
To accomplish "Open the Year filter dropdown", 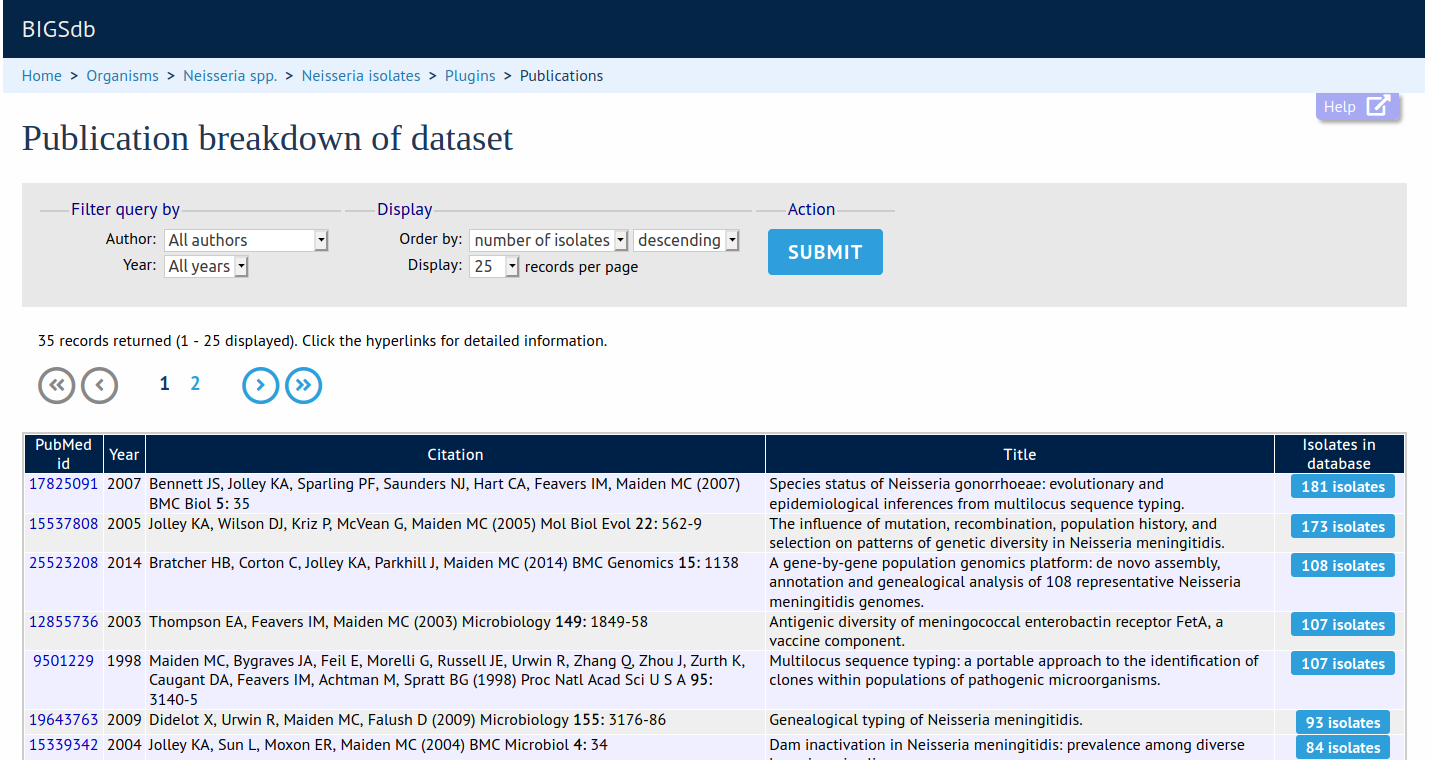I will pos(206,266).
